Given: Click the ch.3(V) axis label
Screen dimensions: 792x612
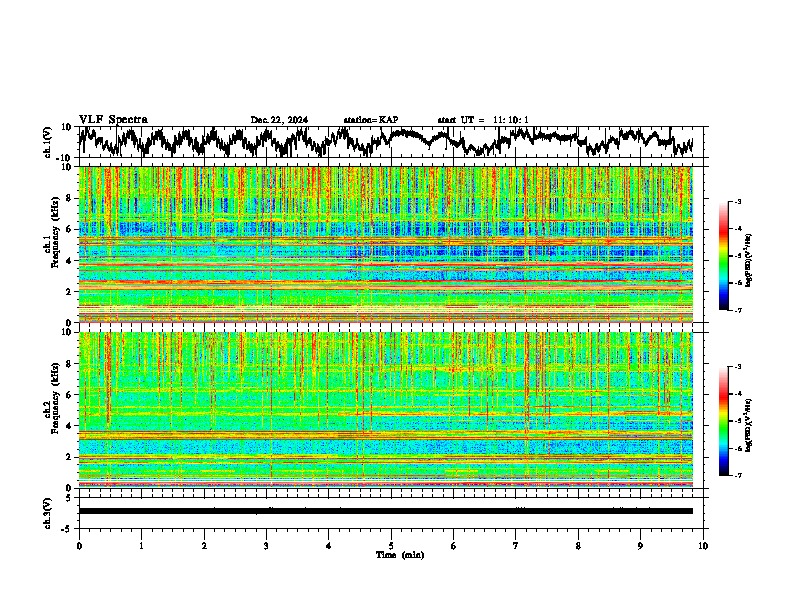Looking at the screenshot, I should (48, 513).
